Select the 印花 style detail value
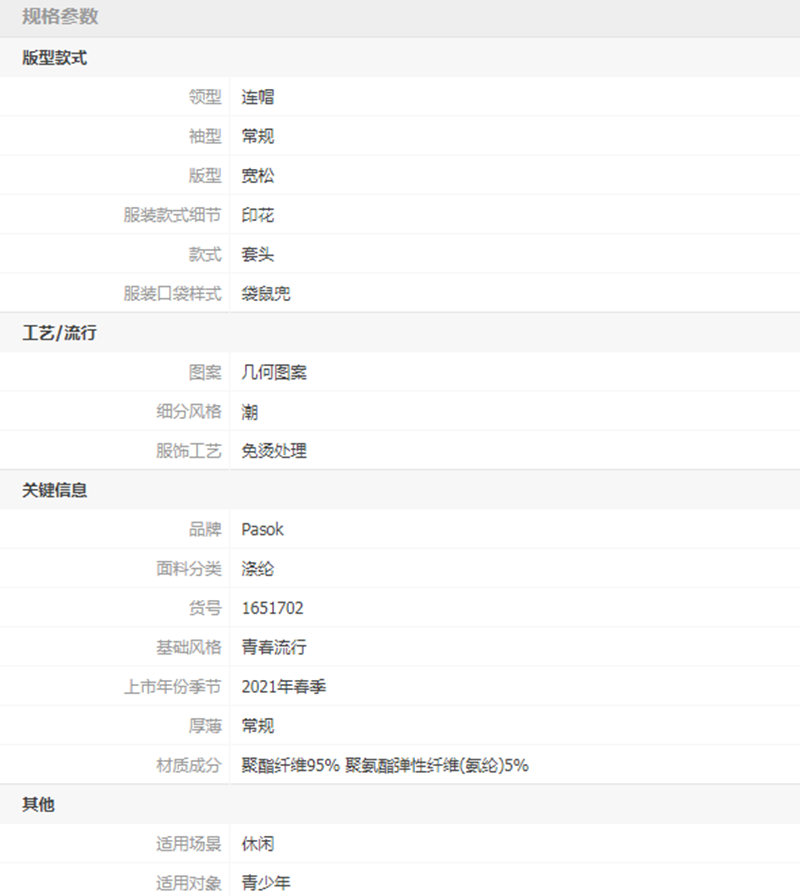Screen dimensions: 800x896 tap(258, 215)
